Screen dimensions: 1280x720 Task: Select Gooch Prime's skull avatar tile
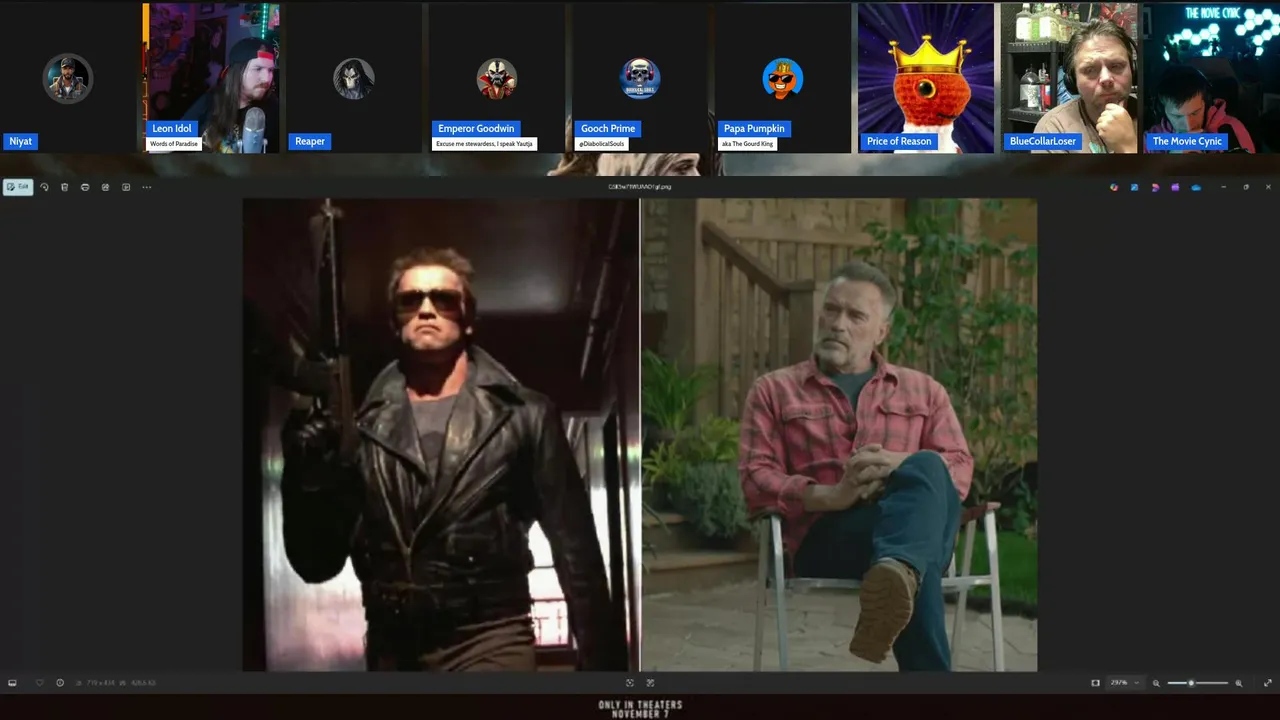point(640,78)
